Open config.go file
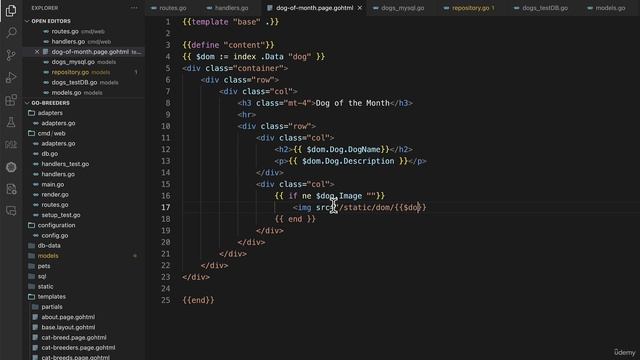 point(55,236)
